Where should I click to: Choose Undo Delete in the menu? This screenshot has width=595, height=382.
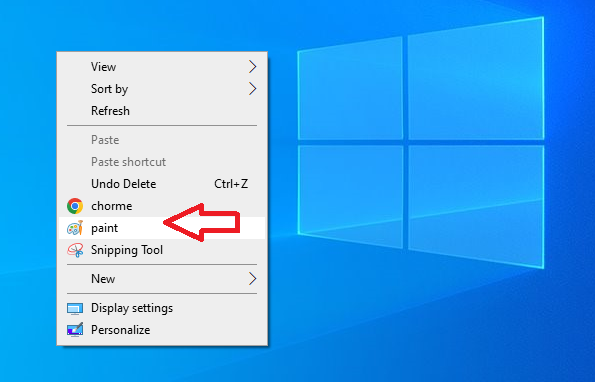(x=162, y=184)
